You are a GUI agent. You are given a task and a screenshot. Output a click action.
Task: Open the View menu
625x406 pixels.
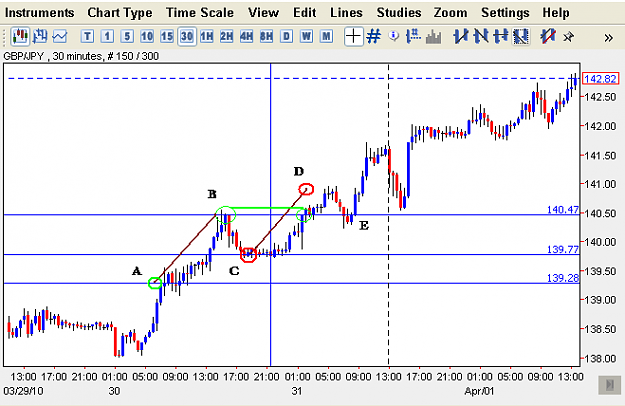pos(263,13)
